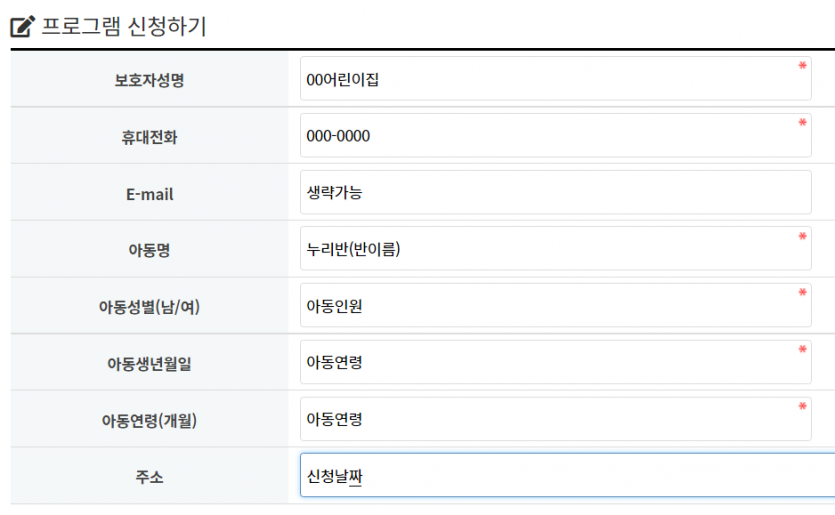Viewport: 835px width, 515px height.
Task: Click the red asterisk in 보호자성명 field
Action: [802, 66]
